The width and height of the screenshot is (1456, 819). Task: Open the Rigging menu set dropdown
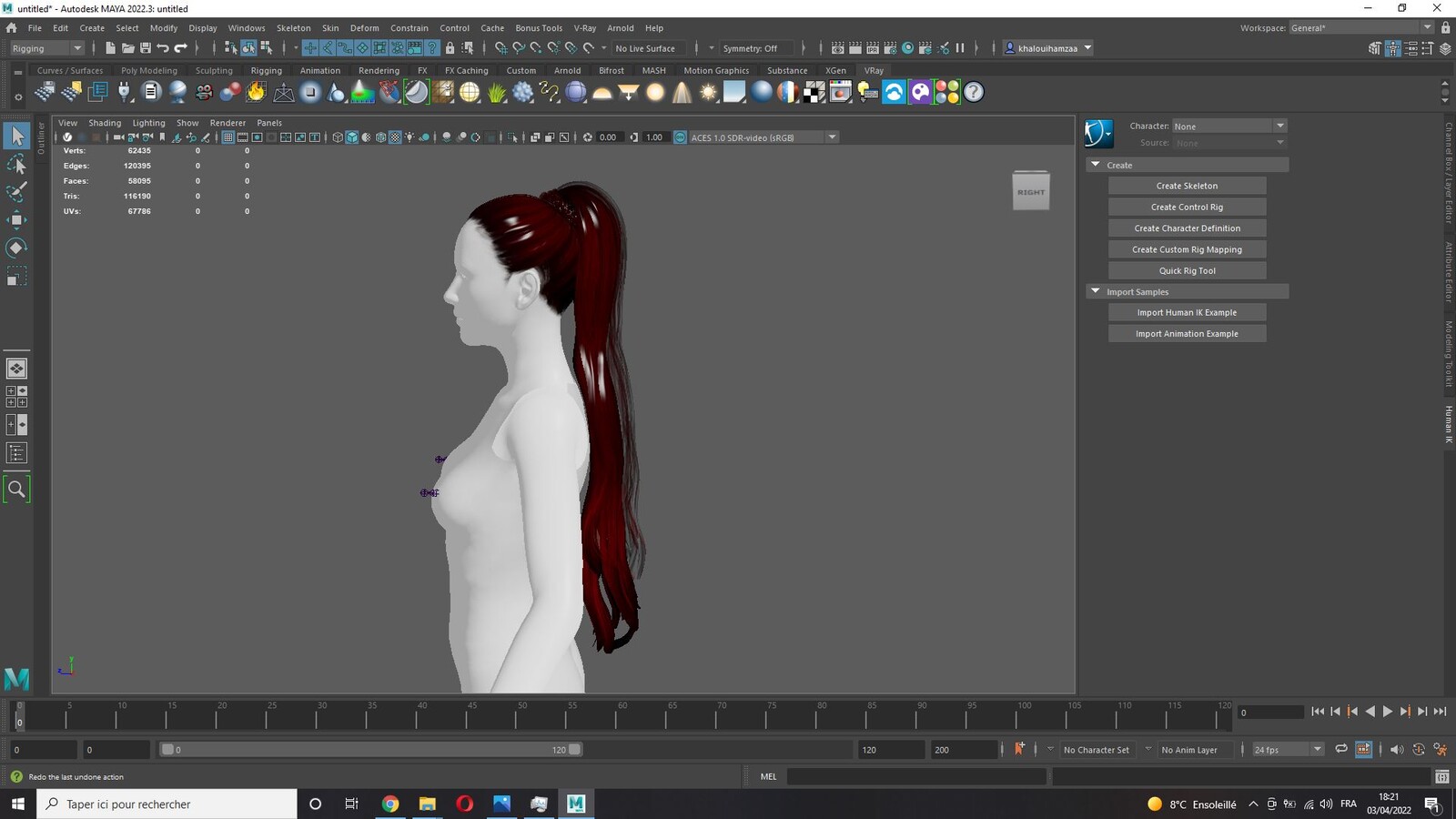pyautogui.click(x=46, y=48)
